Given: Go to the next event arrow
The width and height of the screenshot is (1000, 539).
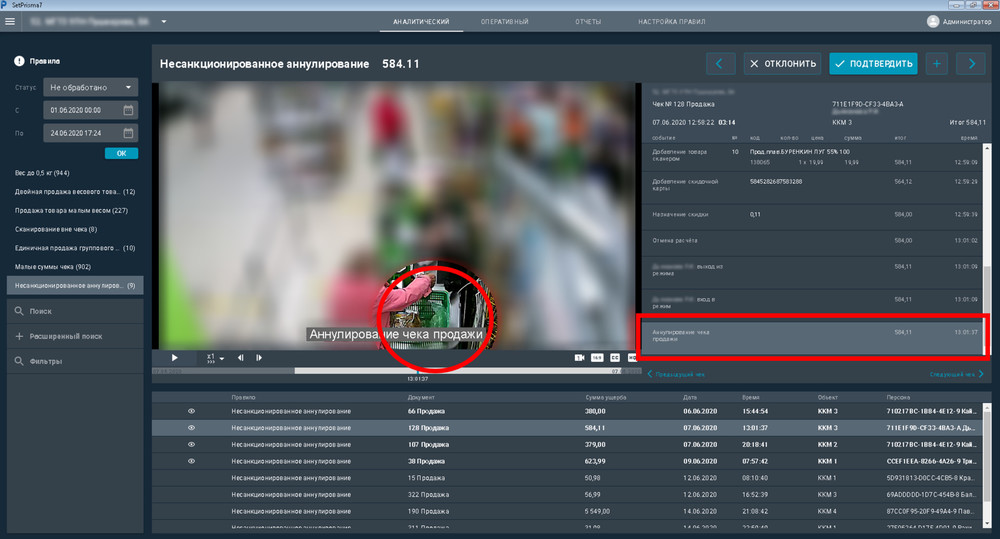Looking at the screenshot, I should coord(971,63).
